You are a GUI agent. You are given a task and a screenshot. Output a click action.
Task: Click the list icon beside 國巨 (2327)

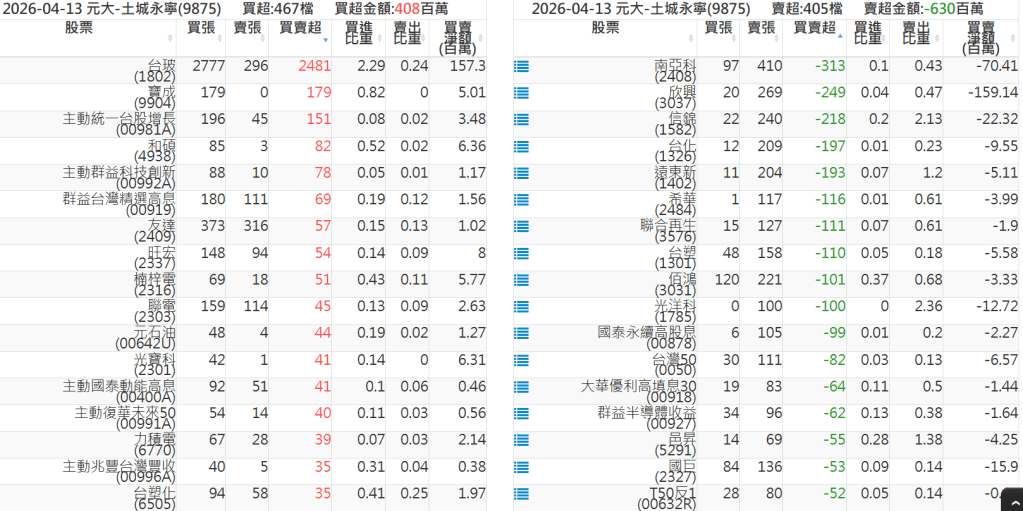[x=521, y=466]
